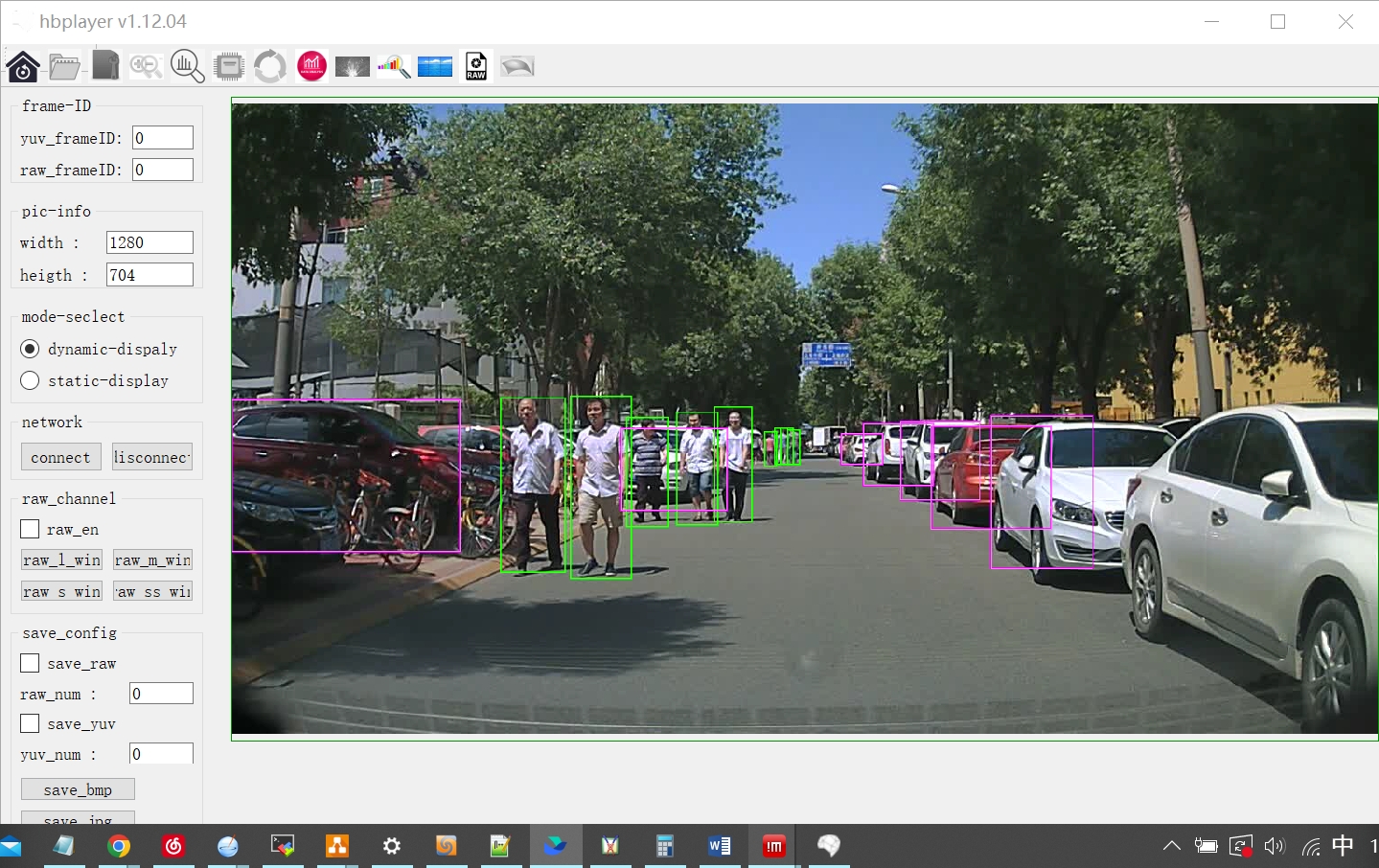Image resolution: width=1379 pixels, height=868 pixels.
Task: Click the save_bmp button
Action: [78, 789]
